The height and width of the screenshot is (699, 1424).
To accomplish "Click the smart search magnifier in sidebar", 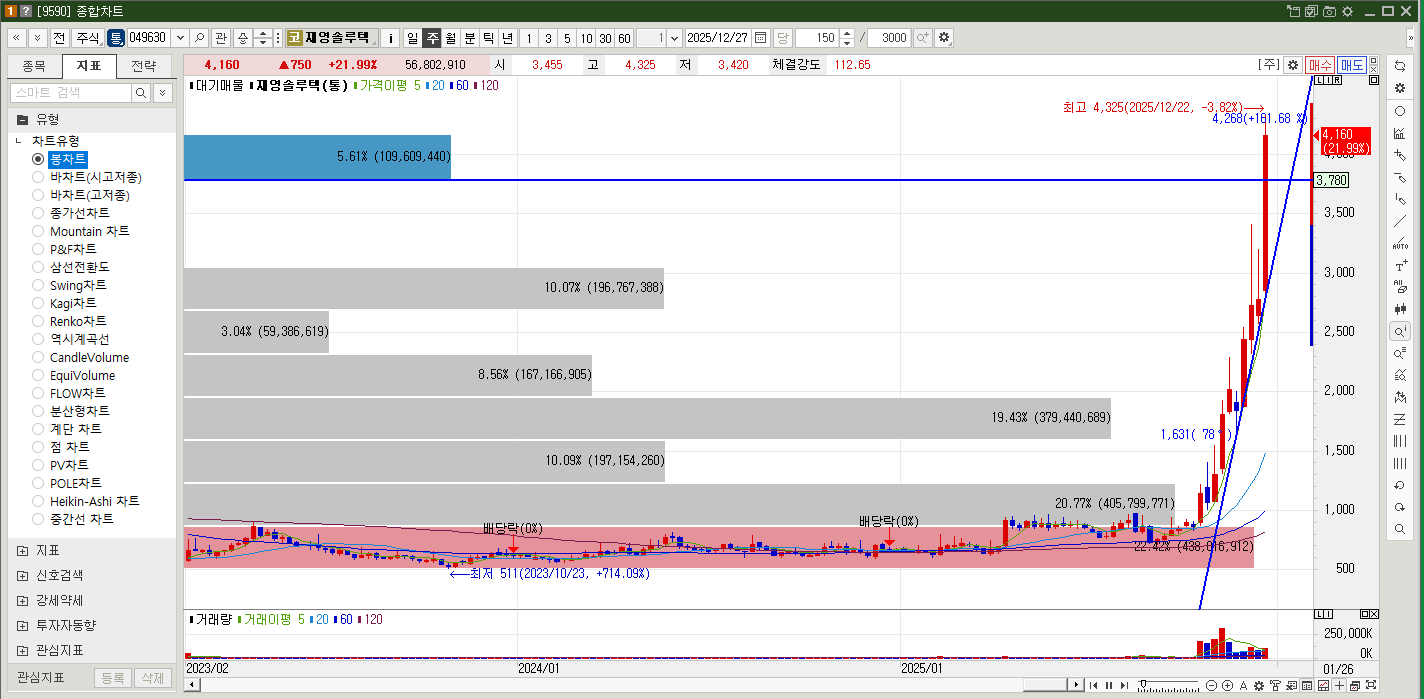I will (x=141, y=92).
